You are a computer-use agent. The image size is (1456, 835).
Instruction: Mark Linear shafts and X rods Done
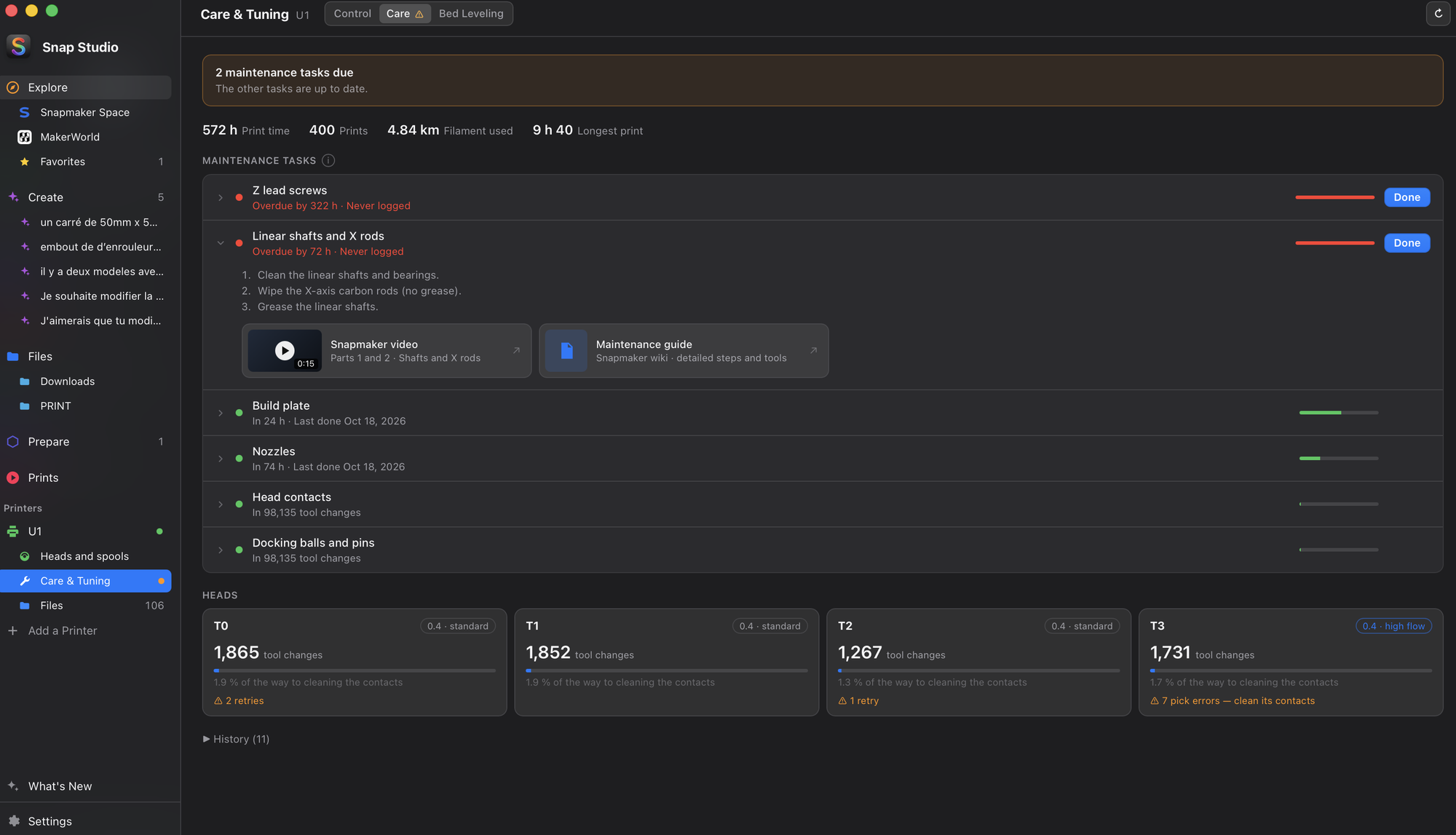click(1406, 243)
